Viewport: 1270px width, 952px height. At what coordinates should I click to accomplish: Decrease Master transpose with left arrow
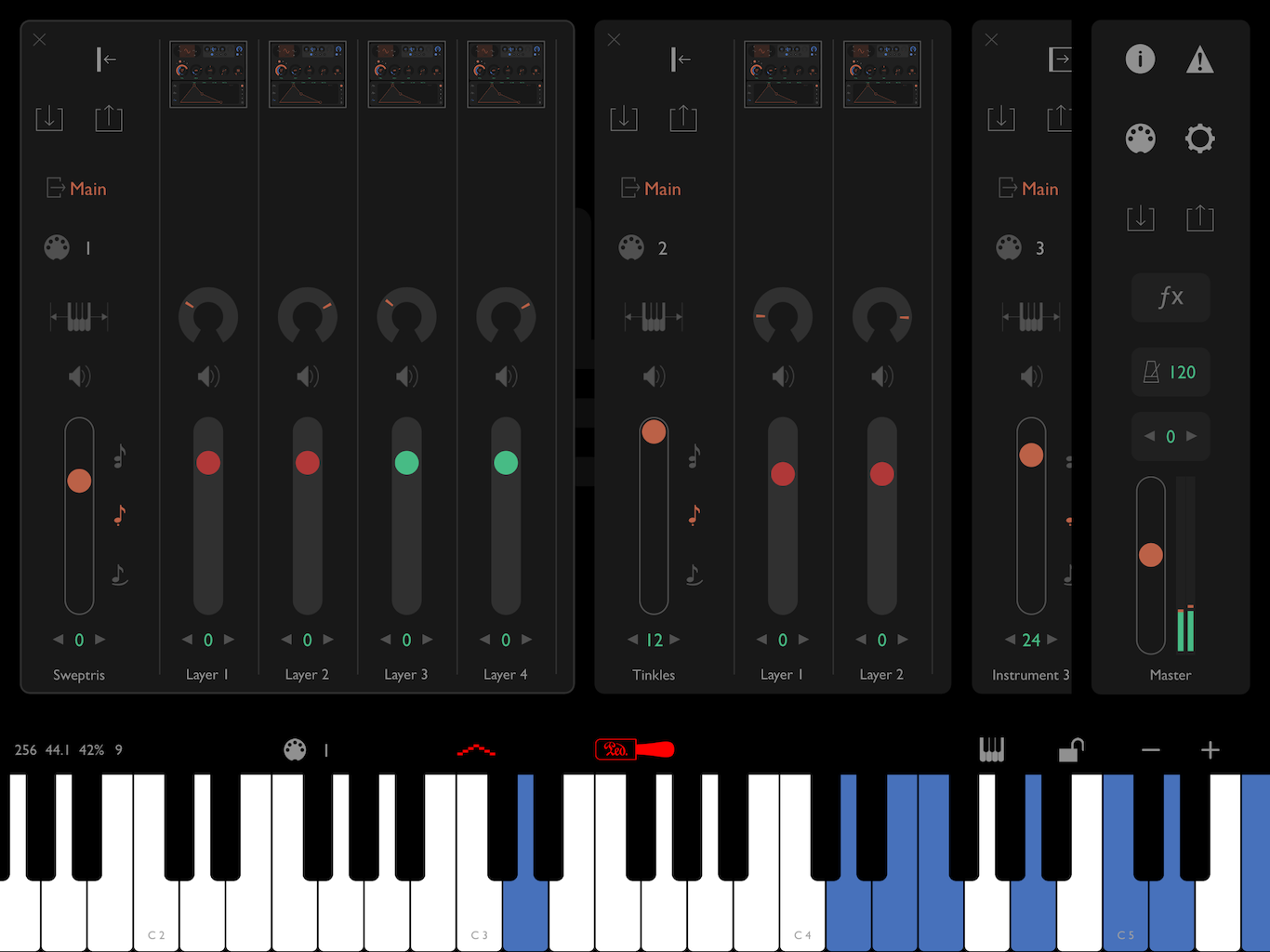(x=1149, y=436)
